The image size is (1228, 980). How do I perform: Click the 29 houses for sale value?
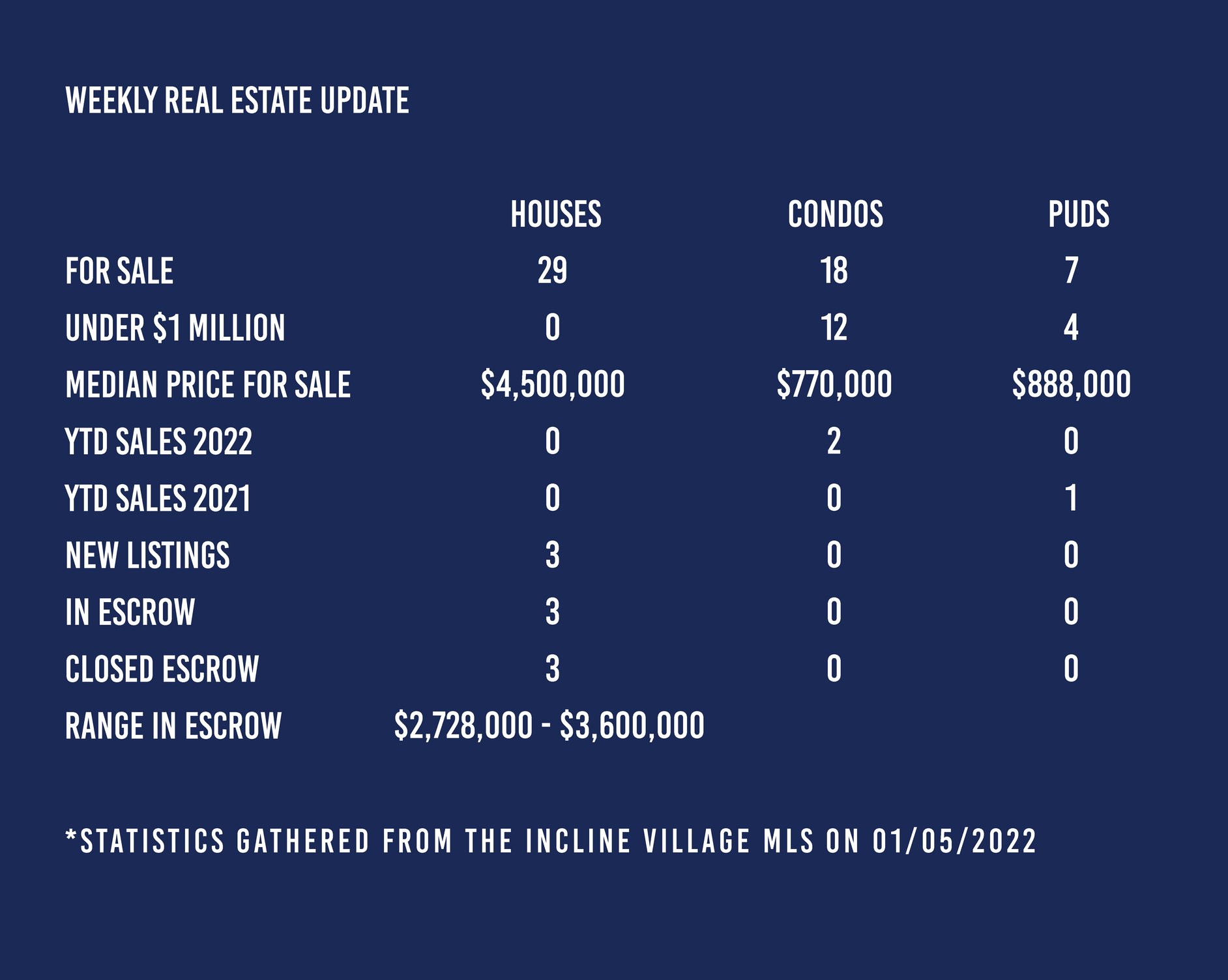tap(552, 271)
